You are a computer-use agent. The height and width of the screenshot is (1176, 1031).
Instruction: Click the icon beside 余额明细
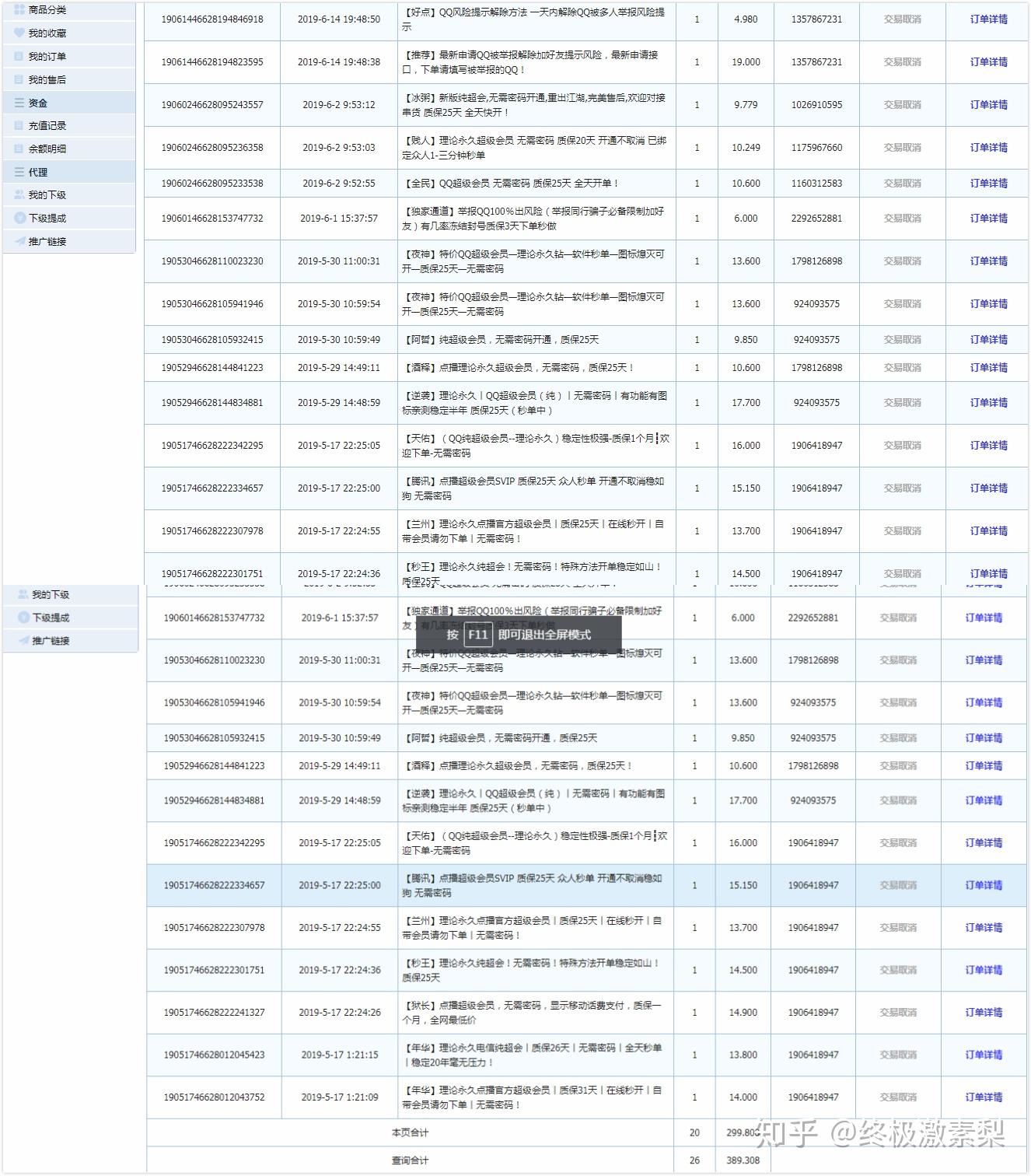pos(19,149)
